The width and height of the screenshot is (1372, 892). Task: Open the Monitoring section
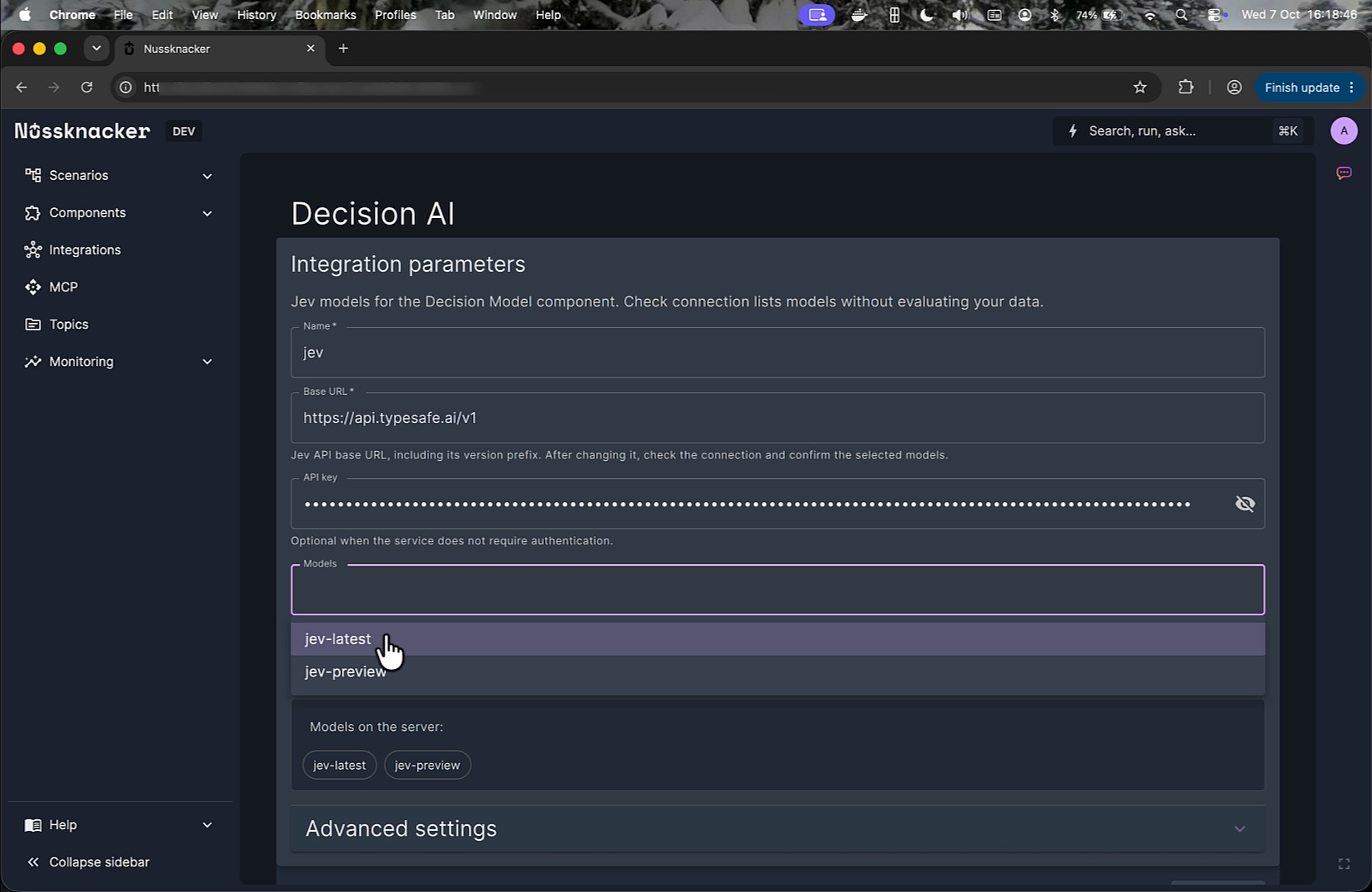click(x=120, y=361)
